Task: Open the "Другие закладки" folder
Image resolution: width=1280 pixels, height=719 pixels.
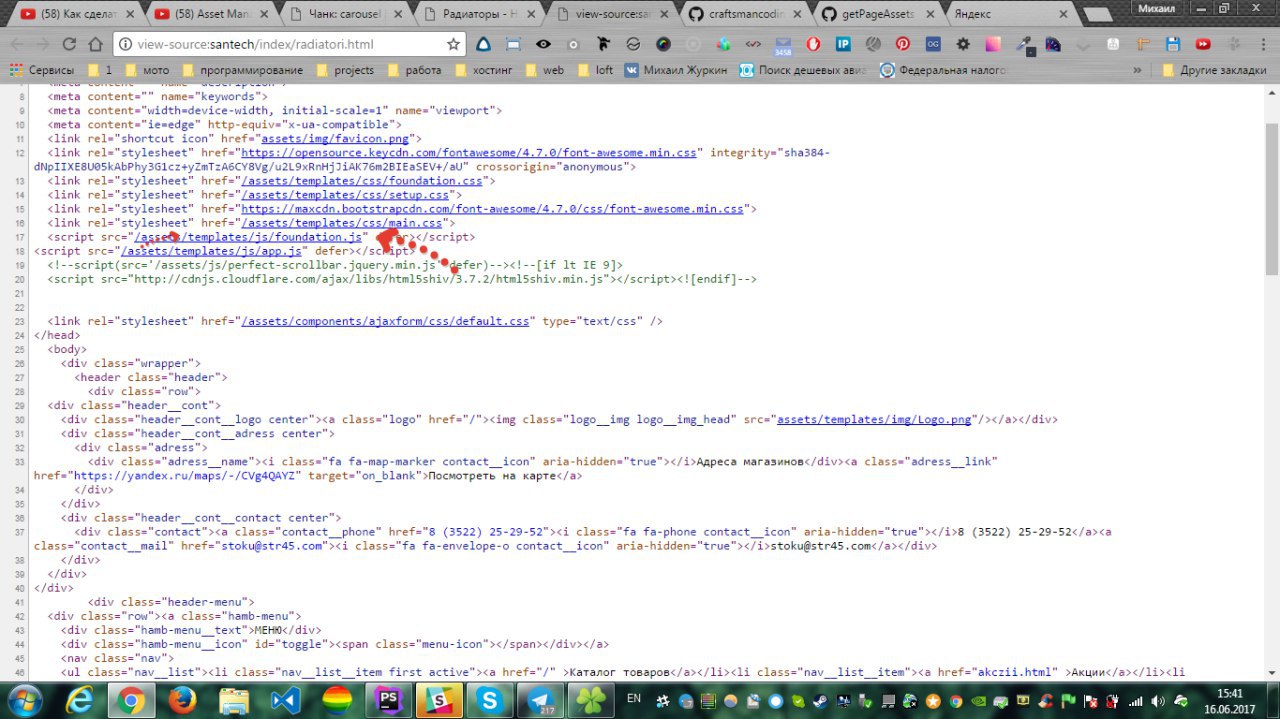Action: [x=1215, y=70]
